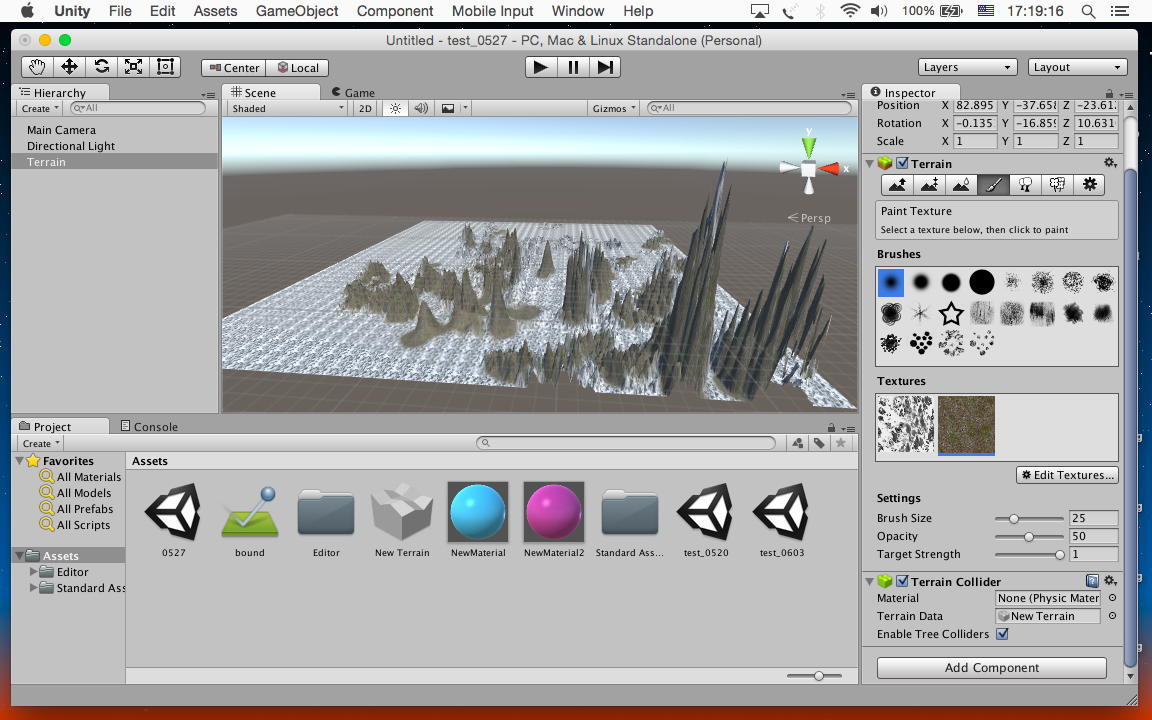Toggle scene lighting sun icon
This screenshot has width=1152, height=720.
coord(396,108)
